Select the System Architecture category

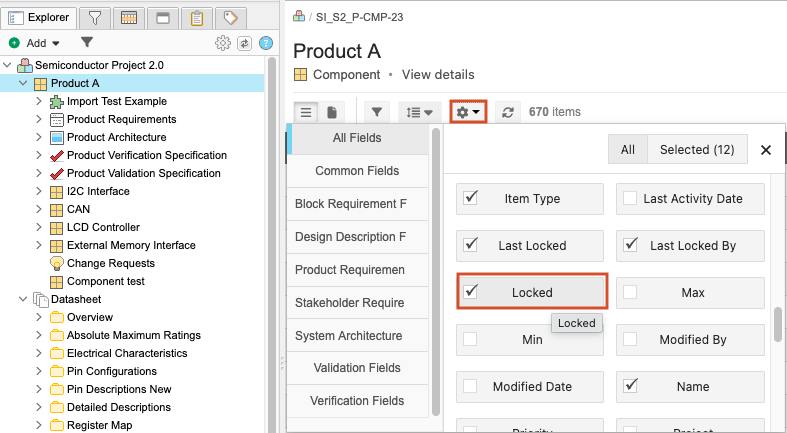(x=357, y=336)
